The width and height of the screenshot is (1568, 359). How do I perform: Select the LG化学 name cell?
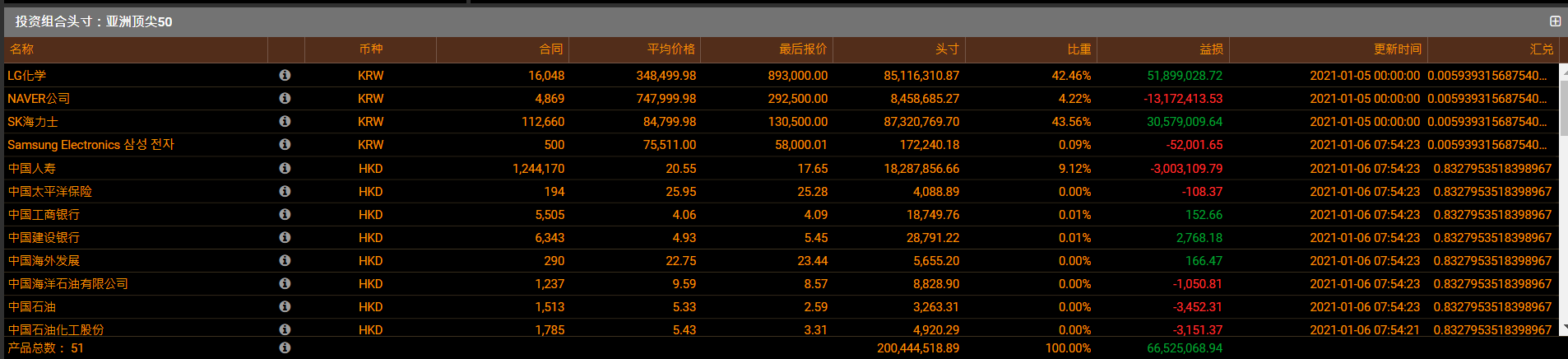27,75
